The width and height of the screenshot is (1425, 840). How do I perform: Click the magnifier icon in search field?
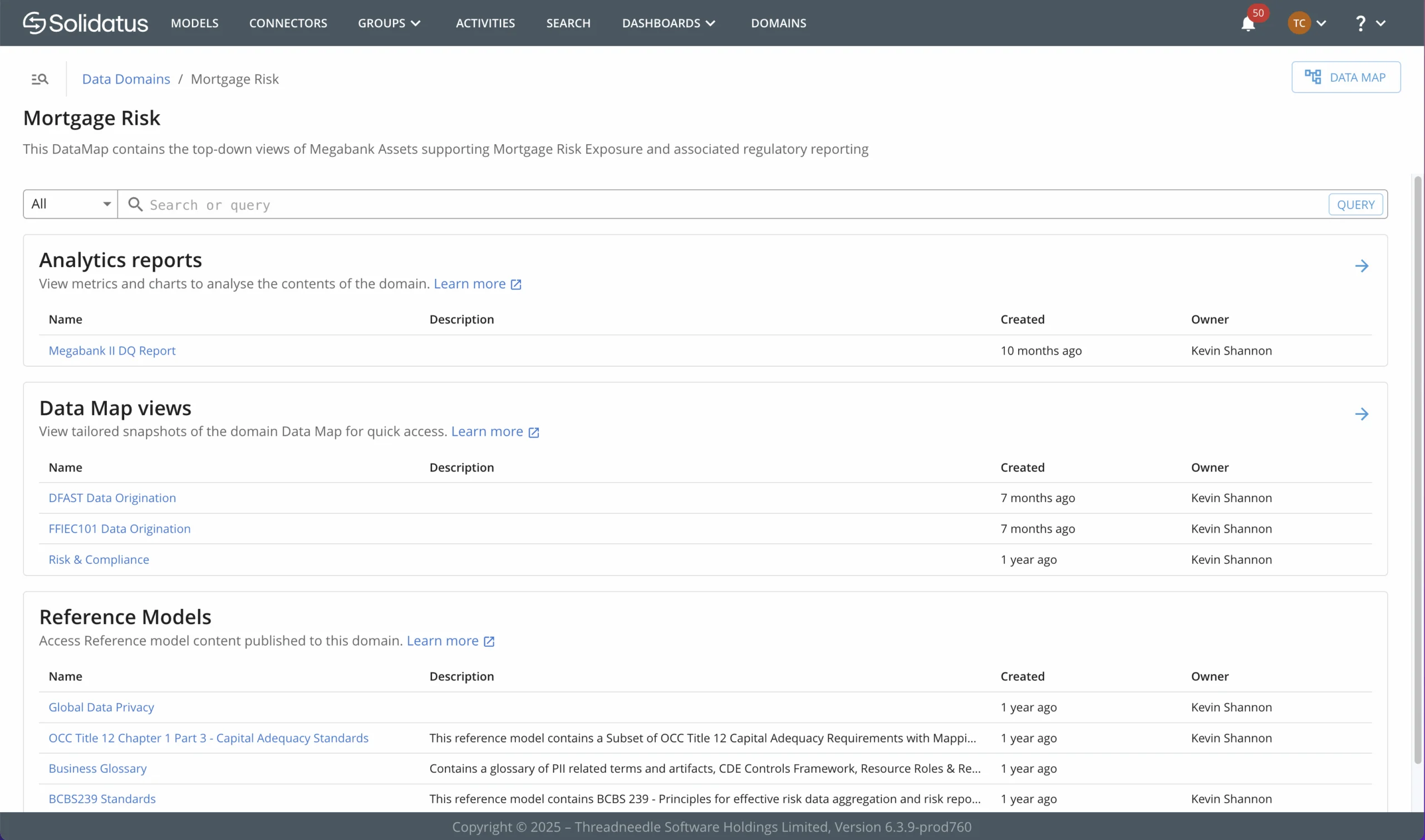coord(135,204)
